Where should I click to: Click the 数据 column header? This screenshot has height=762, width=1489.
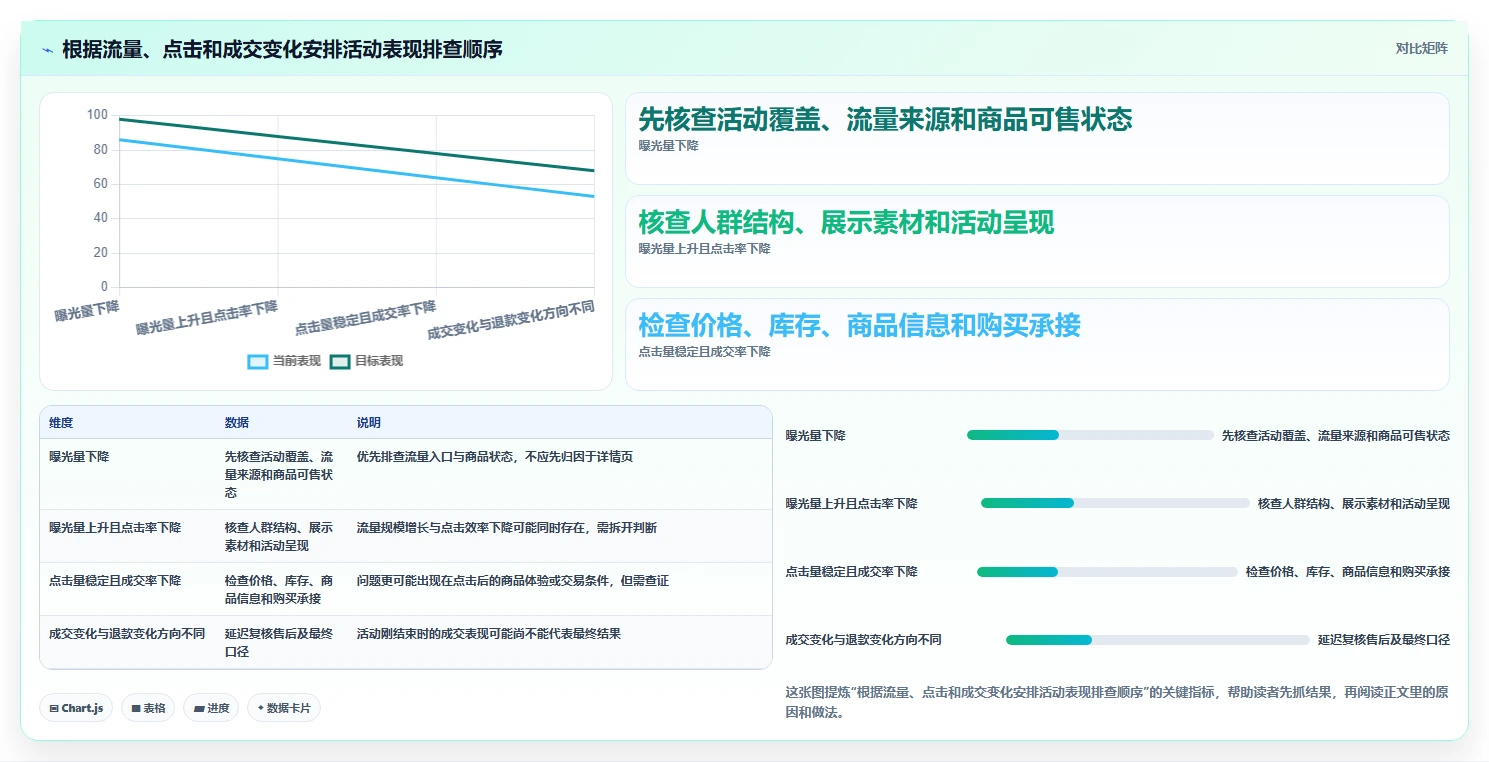[x=237, y=423]
